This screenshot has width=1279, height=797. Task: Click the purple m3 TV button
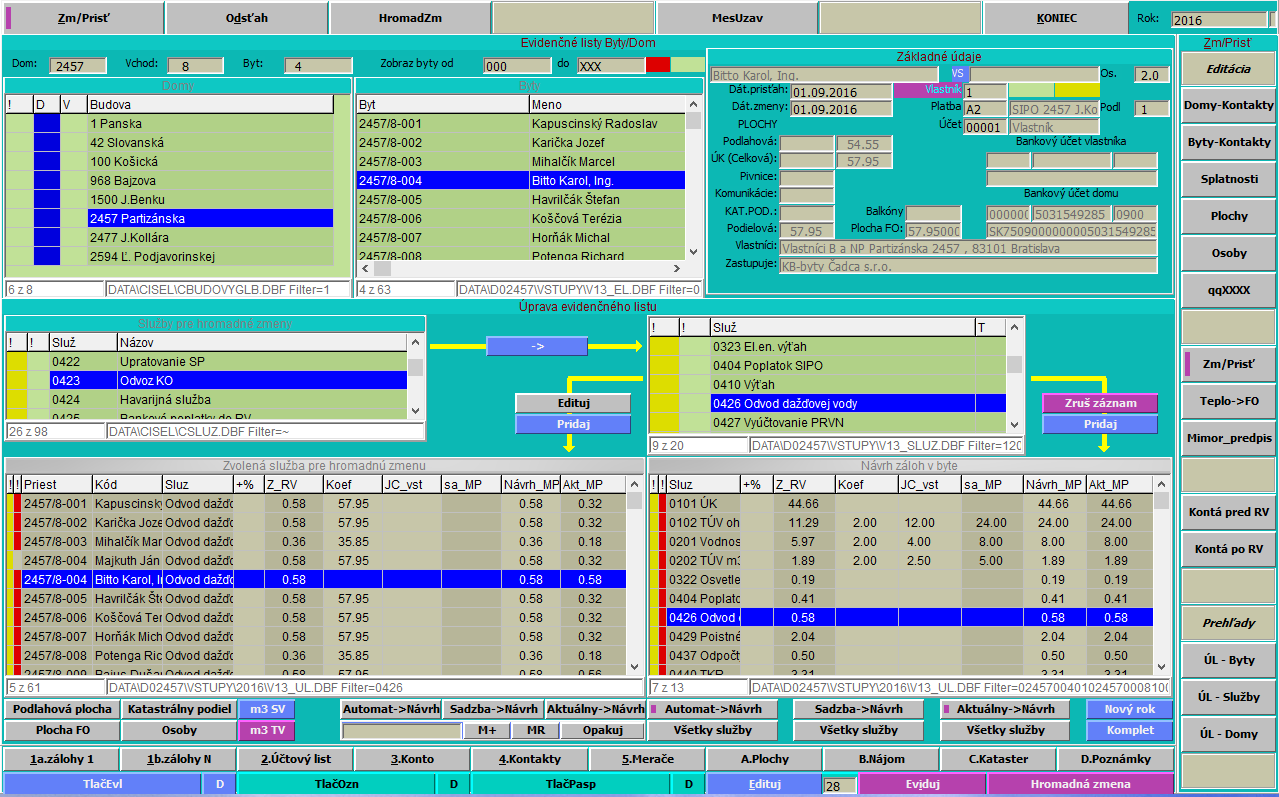(x=266, y=730)
